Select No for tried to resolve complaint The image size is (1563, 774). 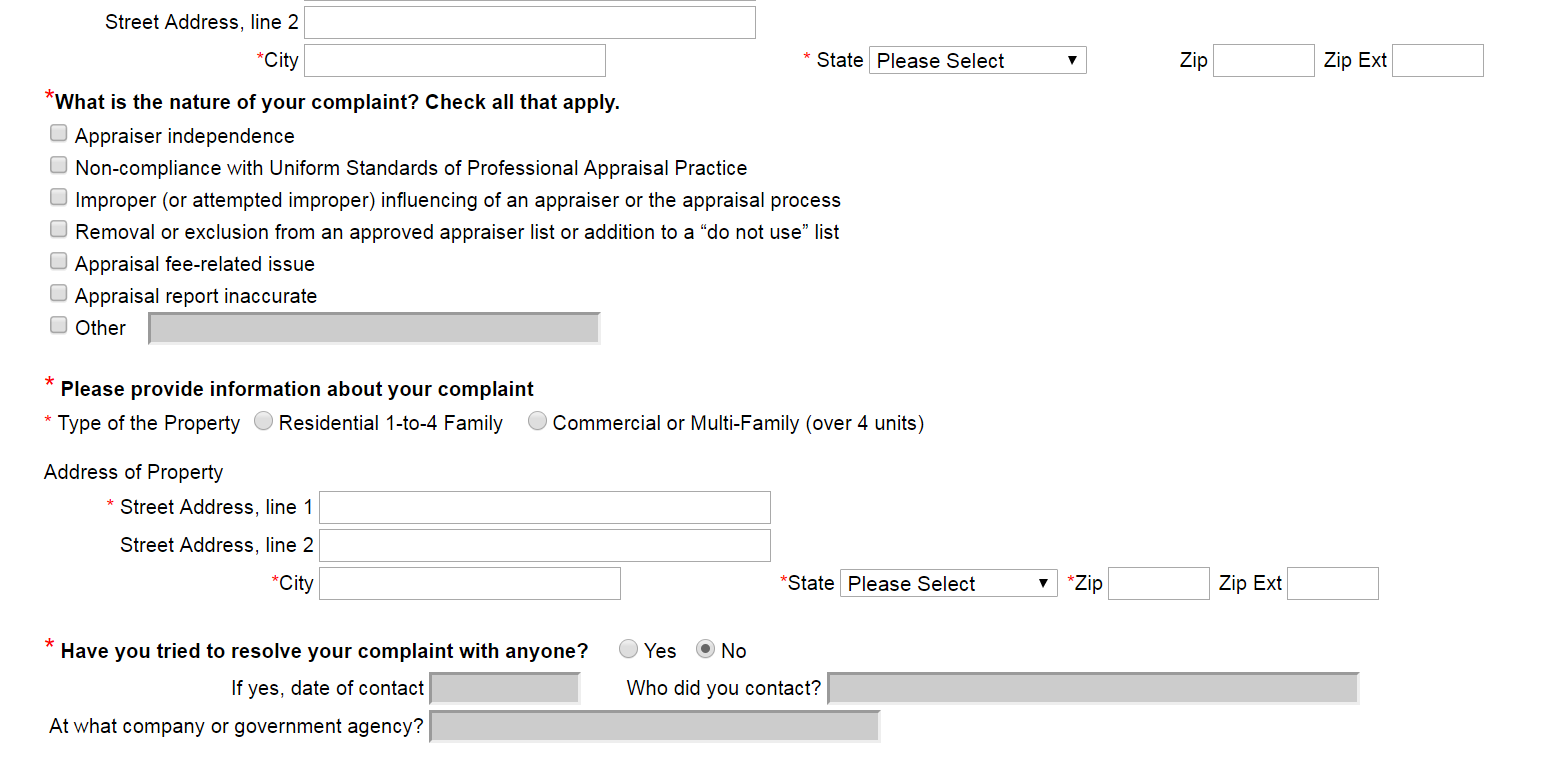click(706, 650)
